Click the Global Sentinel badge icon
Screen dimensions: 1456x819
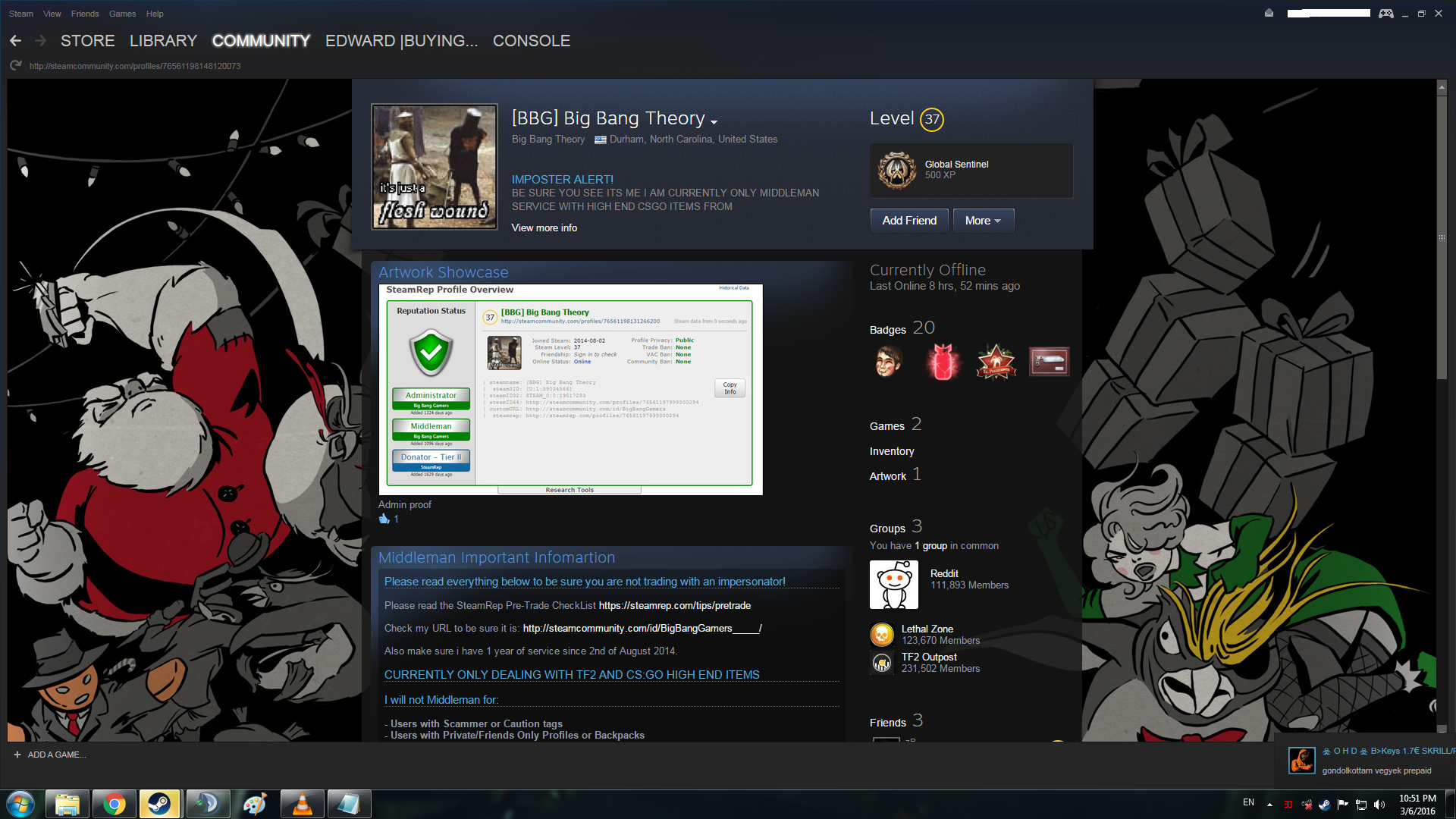897,170
